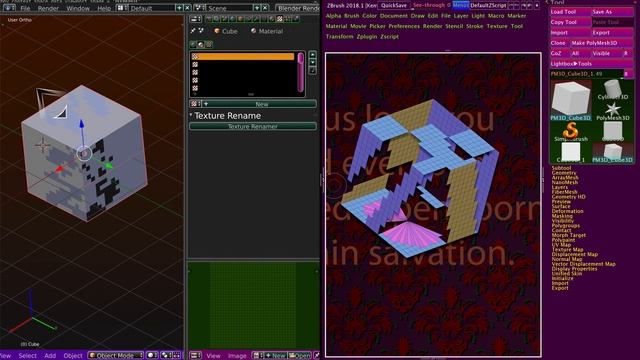This screenshot has width=640, height=360.
Task: Open the Scene selector dropdown
Action: click(x=200, y=8)
